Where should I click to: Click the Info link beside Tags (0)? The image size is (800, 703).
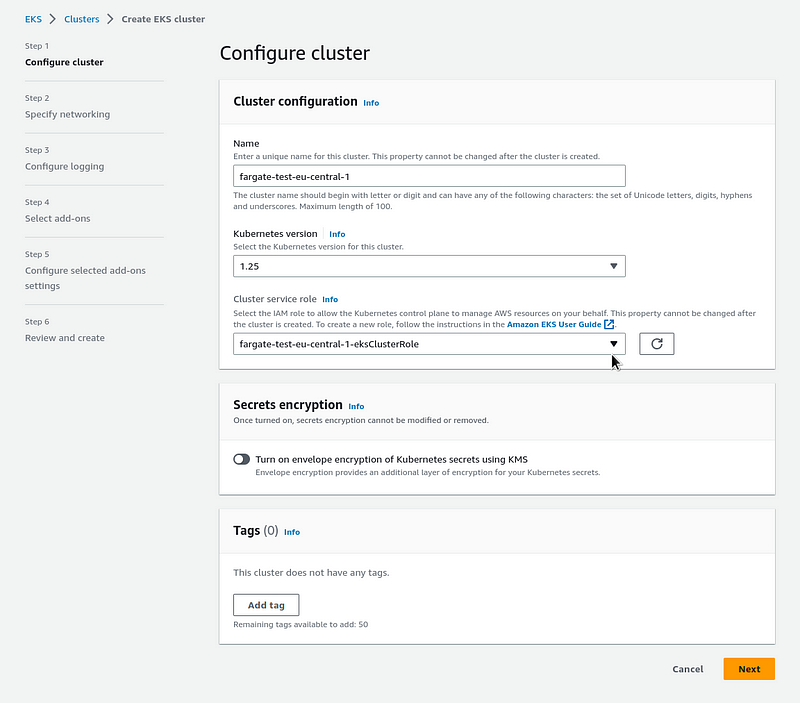pyautogui.click(x=292, y=532)
